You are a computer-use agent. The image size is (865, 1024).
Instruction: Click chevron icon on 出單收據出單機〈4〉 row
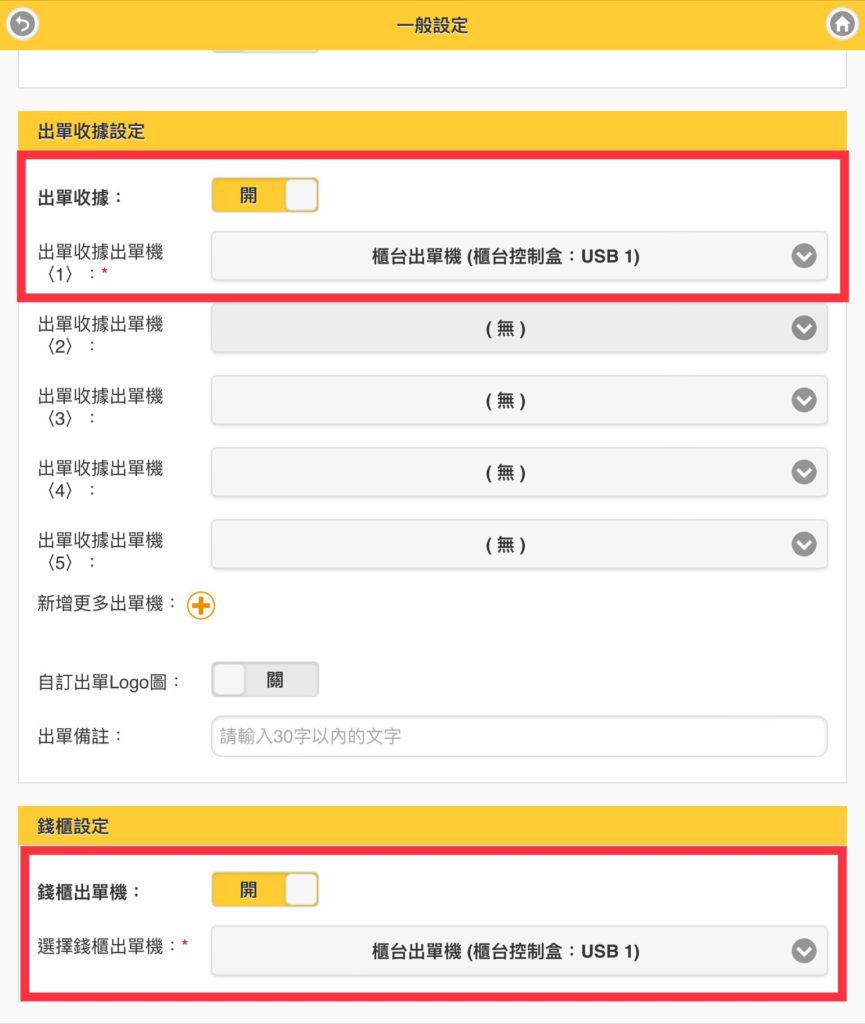tap(804, 472)
